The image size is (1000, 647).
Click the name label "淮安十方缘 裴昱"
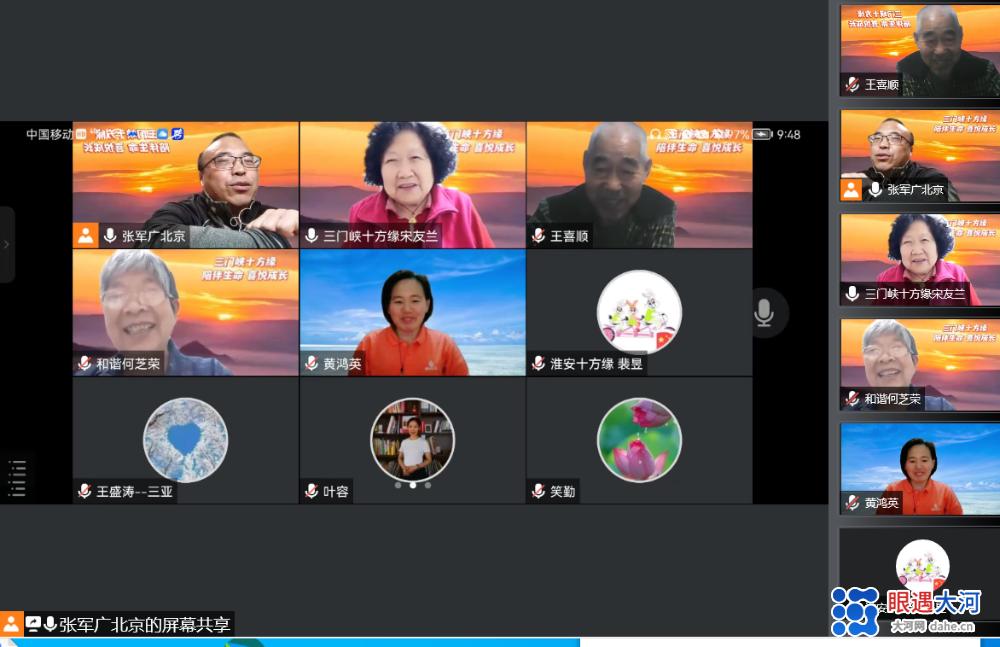[596, 364]
